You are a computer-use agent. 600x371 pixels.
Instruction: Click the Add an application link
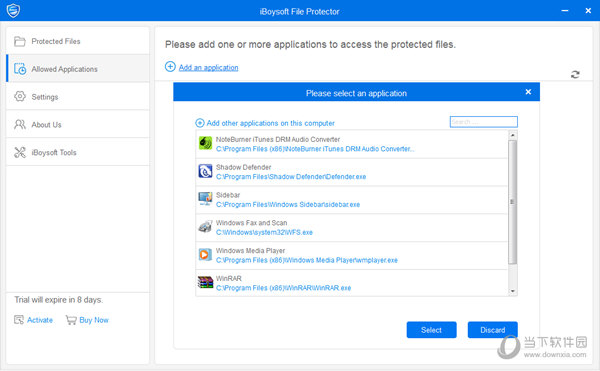(x=209, y=68)
